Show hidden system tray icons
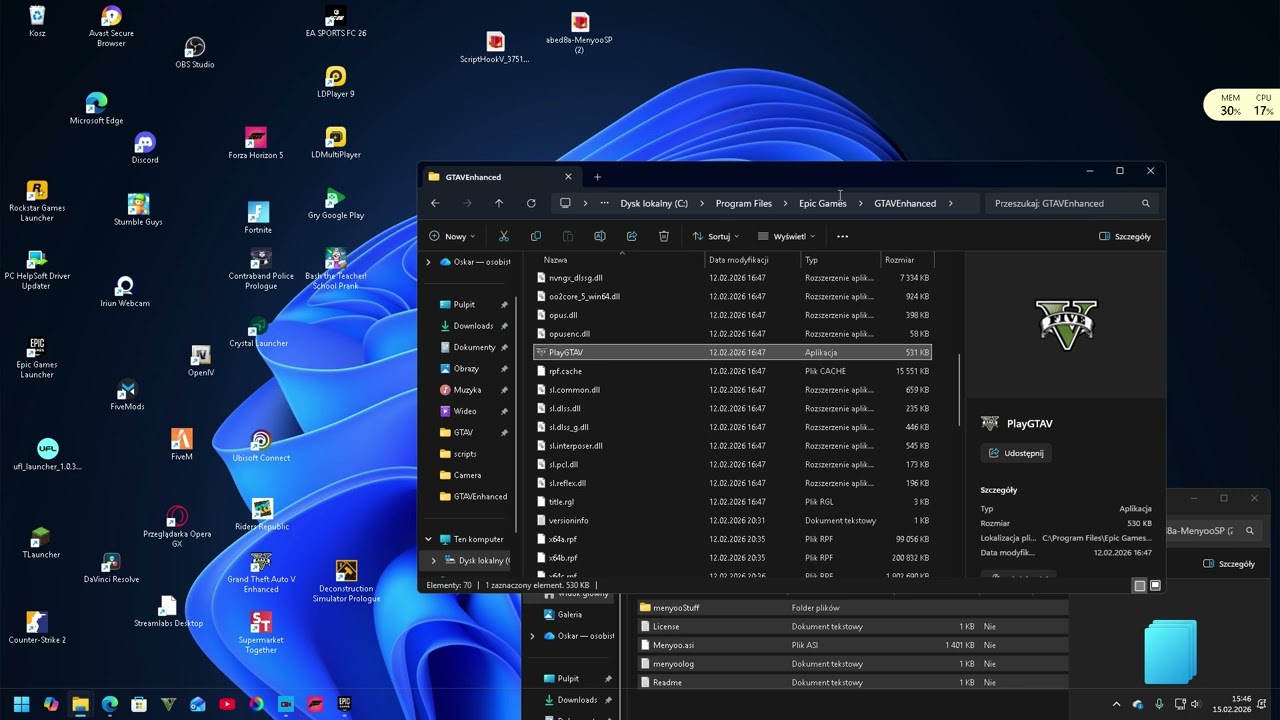 tap(1117, 704)
